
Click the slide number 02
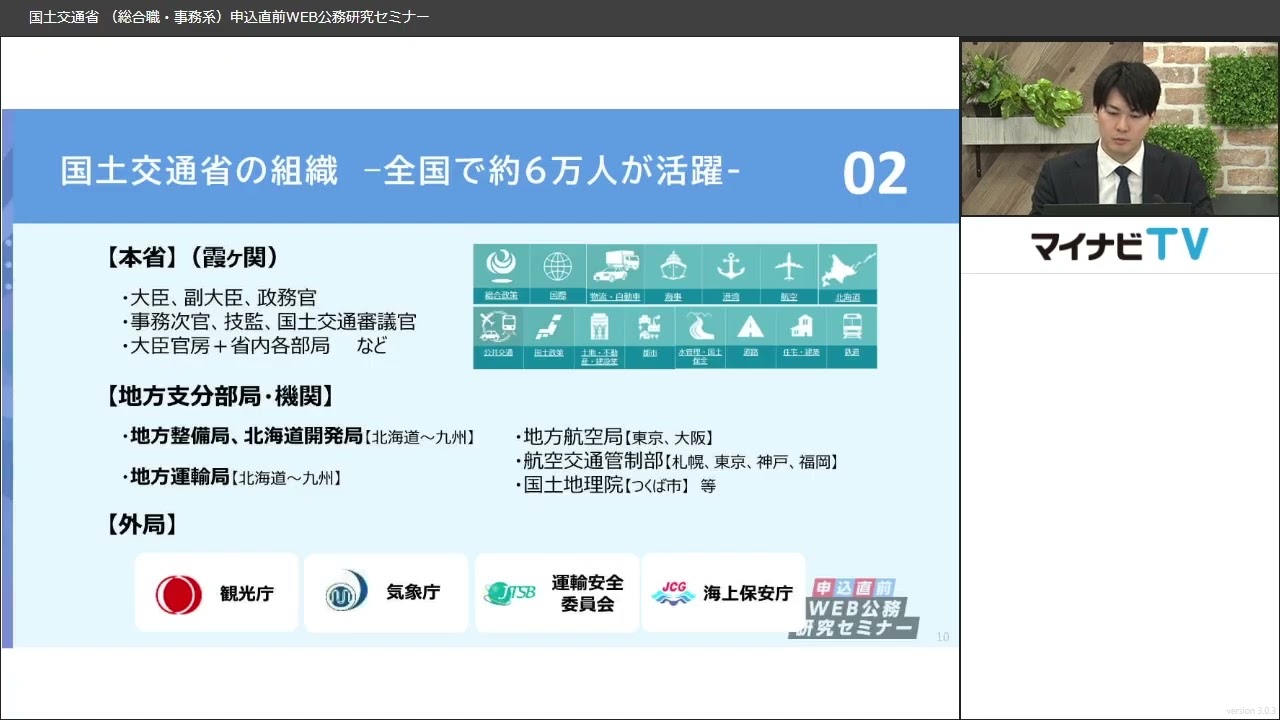pos(875,174)
